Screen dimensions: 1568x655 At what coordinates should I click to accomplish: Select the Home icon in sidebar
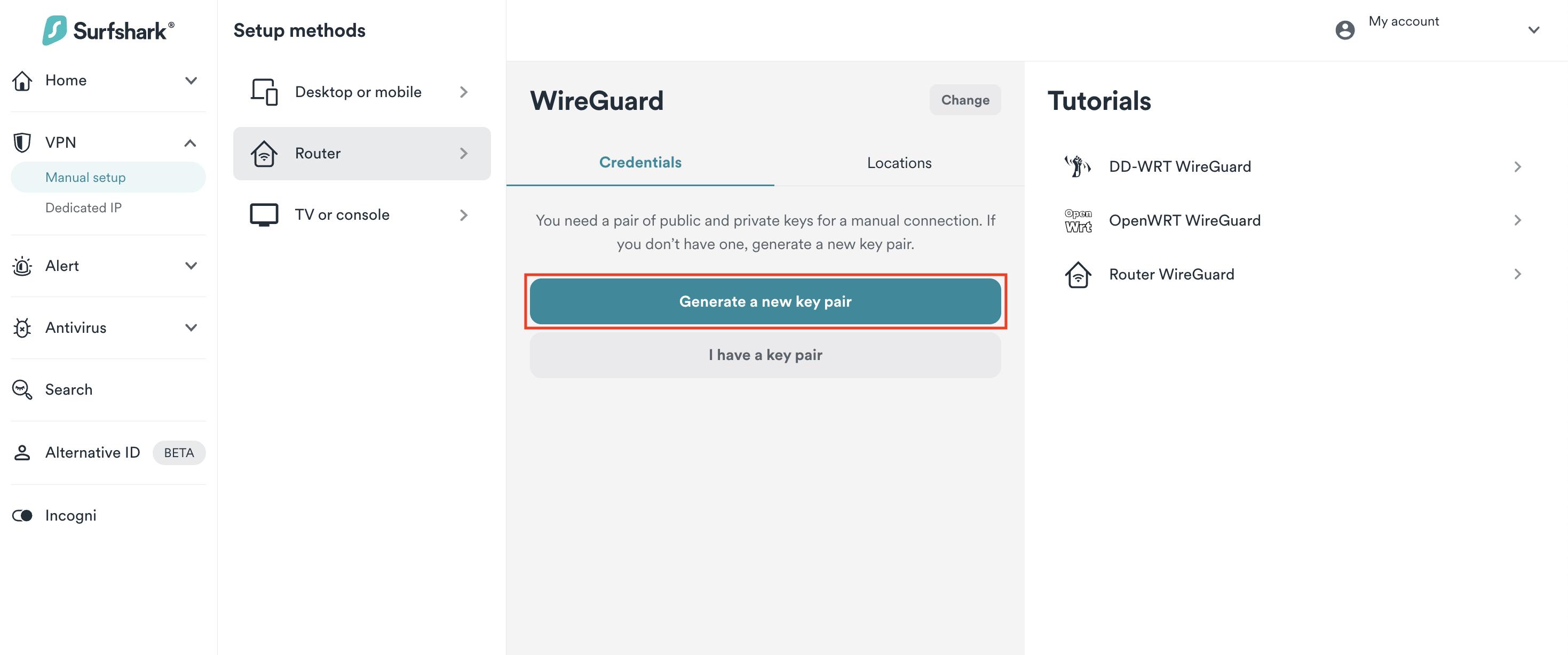click(x=22, y=81)
